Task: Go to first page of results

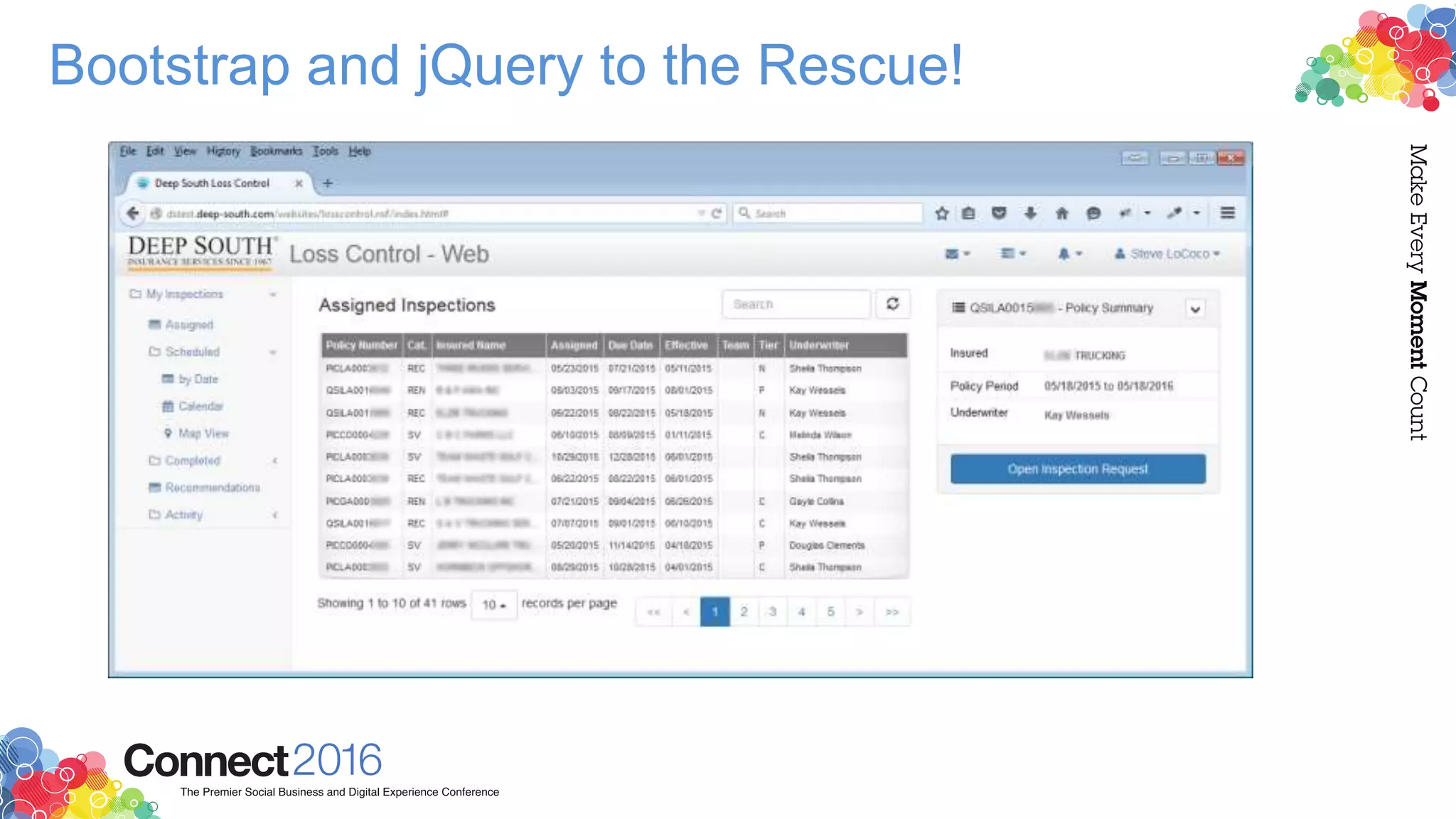Action: pyautogui.click(x=654, y=612)
